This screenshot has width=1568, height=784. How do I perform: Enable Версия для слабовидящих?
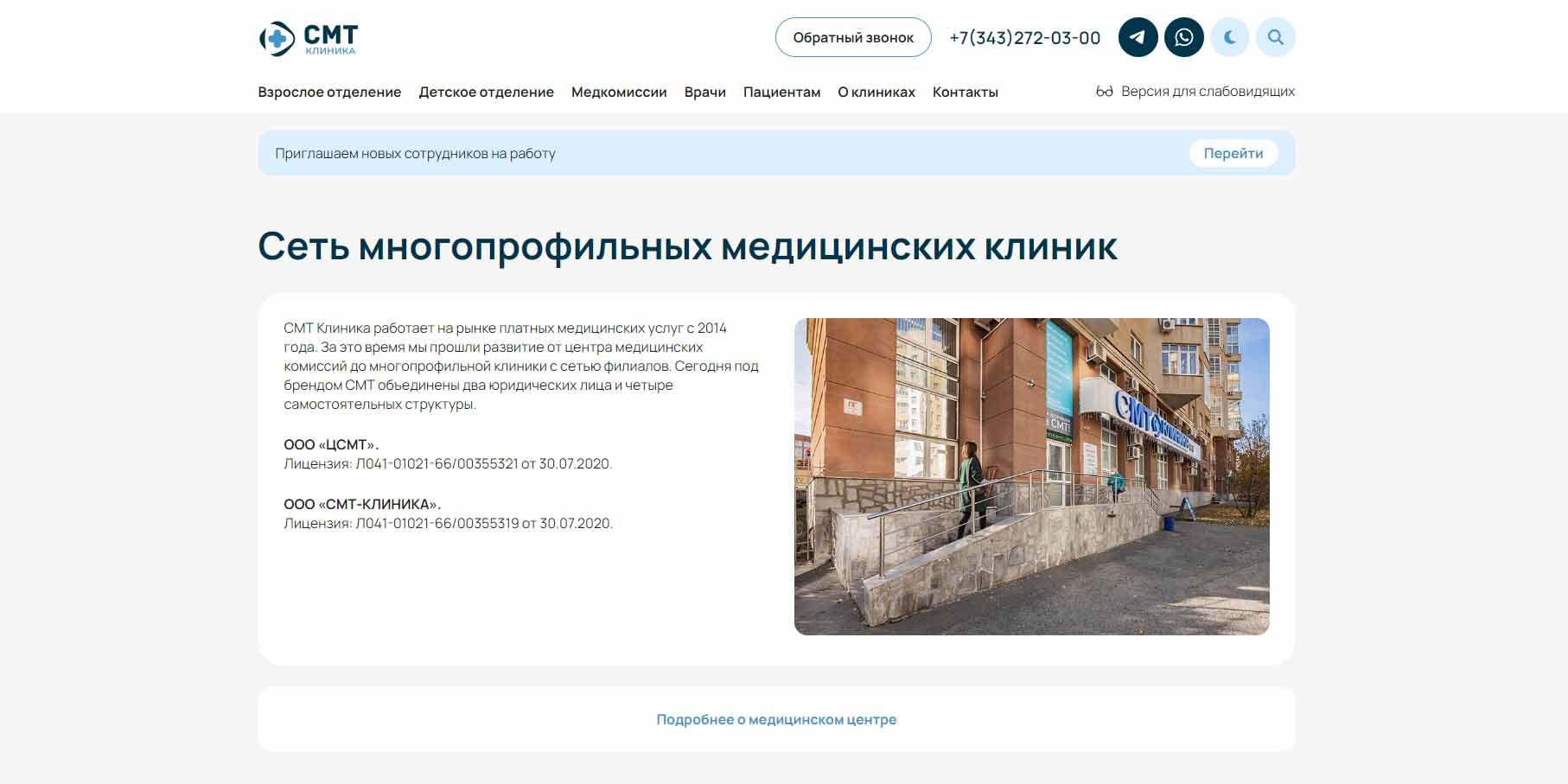1207,92
